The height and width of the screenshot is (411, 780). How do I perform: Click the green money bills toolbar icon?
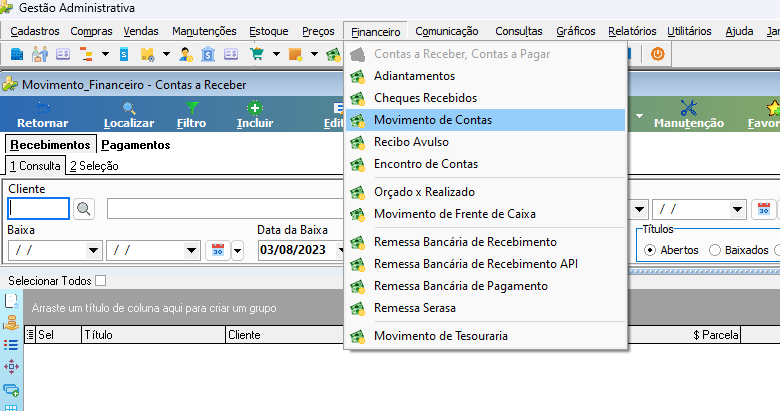click(x=334, y=54)
